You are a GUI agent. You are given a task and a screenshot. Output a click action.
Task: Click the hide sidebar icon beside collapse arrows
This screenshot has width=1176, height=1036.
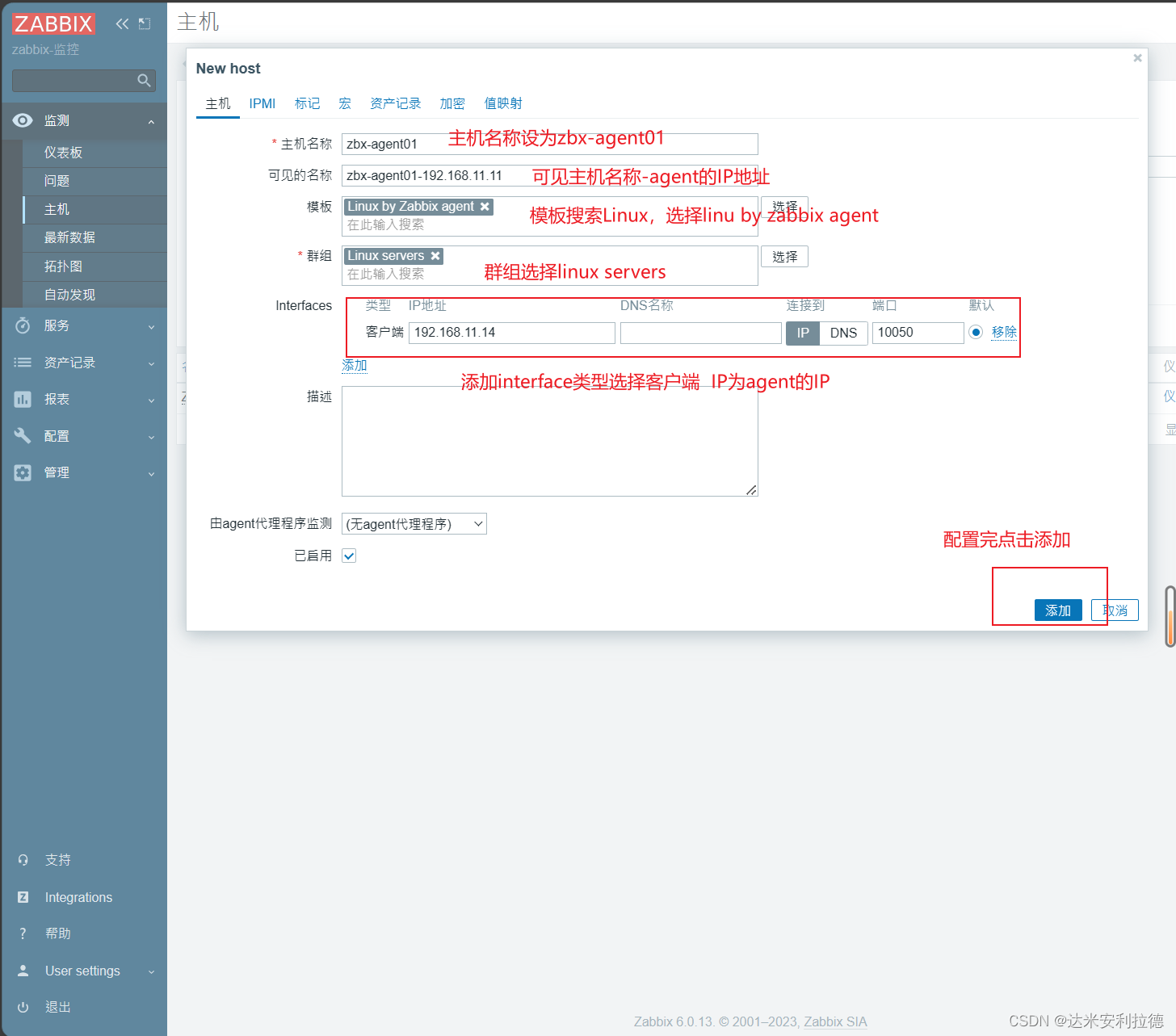tap(145, 23)
